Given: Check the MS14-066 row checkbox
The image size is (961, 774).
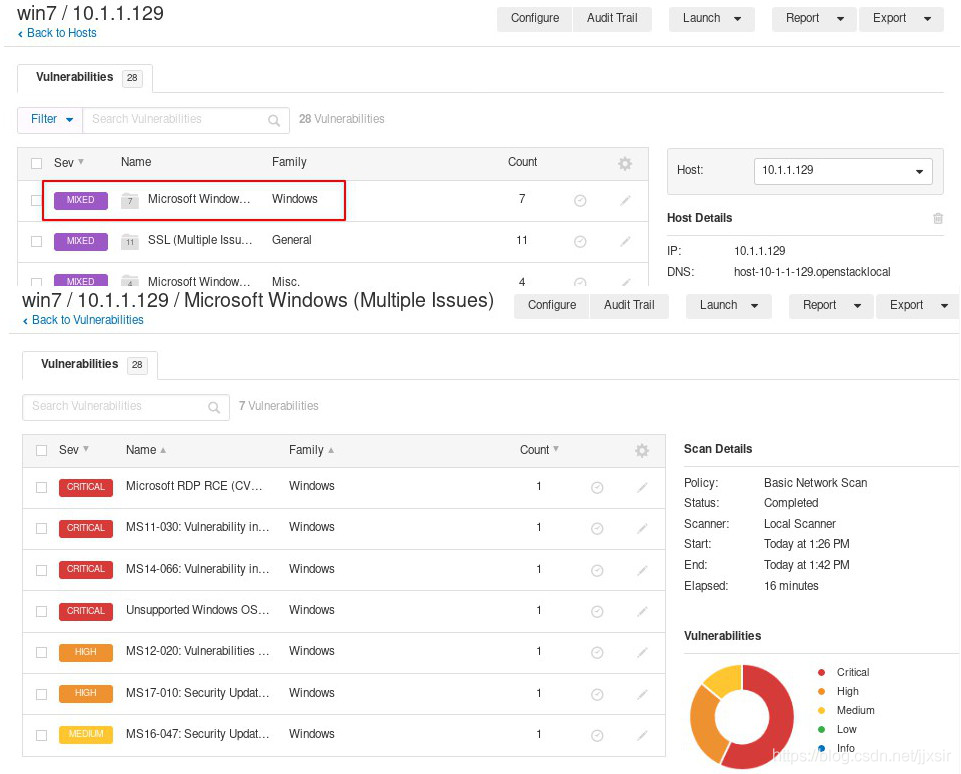Looking at the screenshot, I should [42, 570].
